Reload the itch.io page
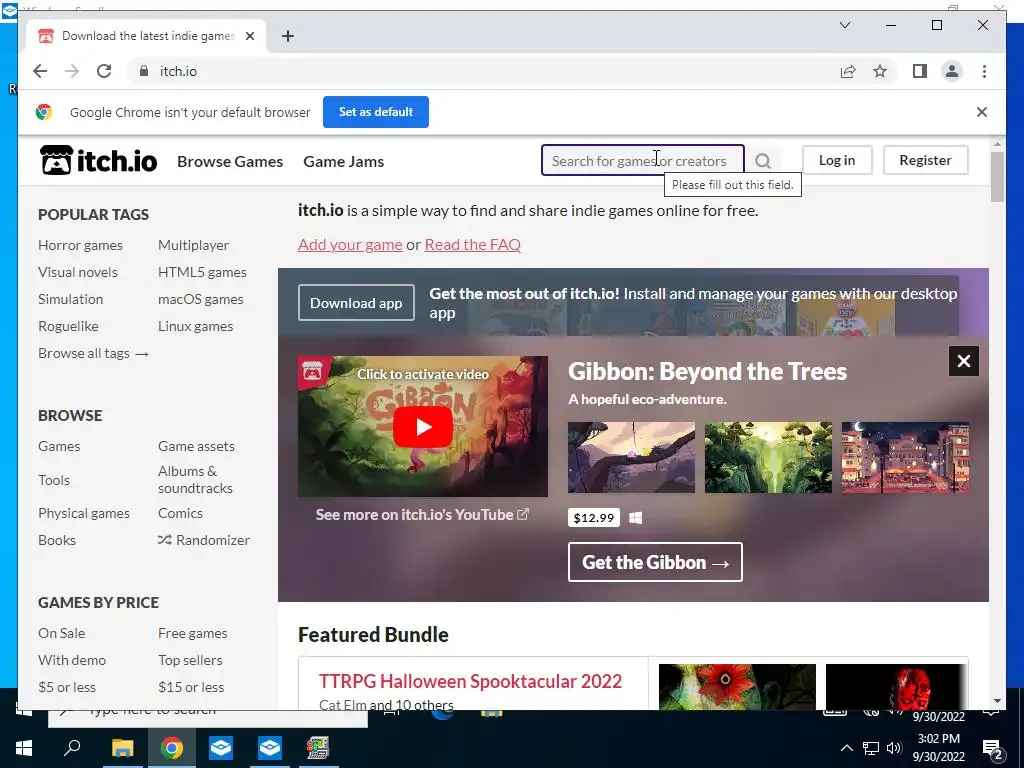The width and height of the screenshot is (1024, 768). click(x=104, y=71)
